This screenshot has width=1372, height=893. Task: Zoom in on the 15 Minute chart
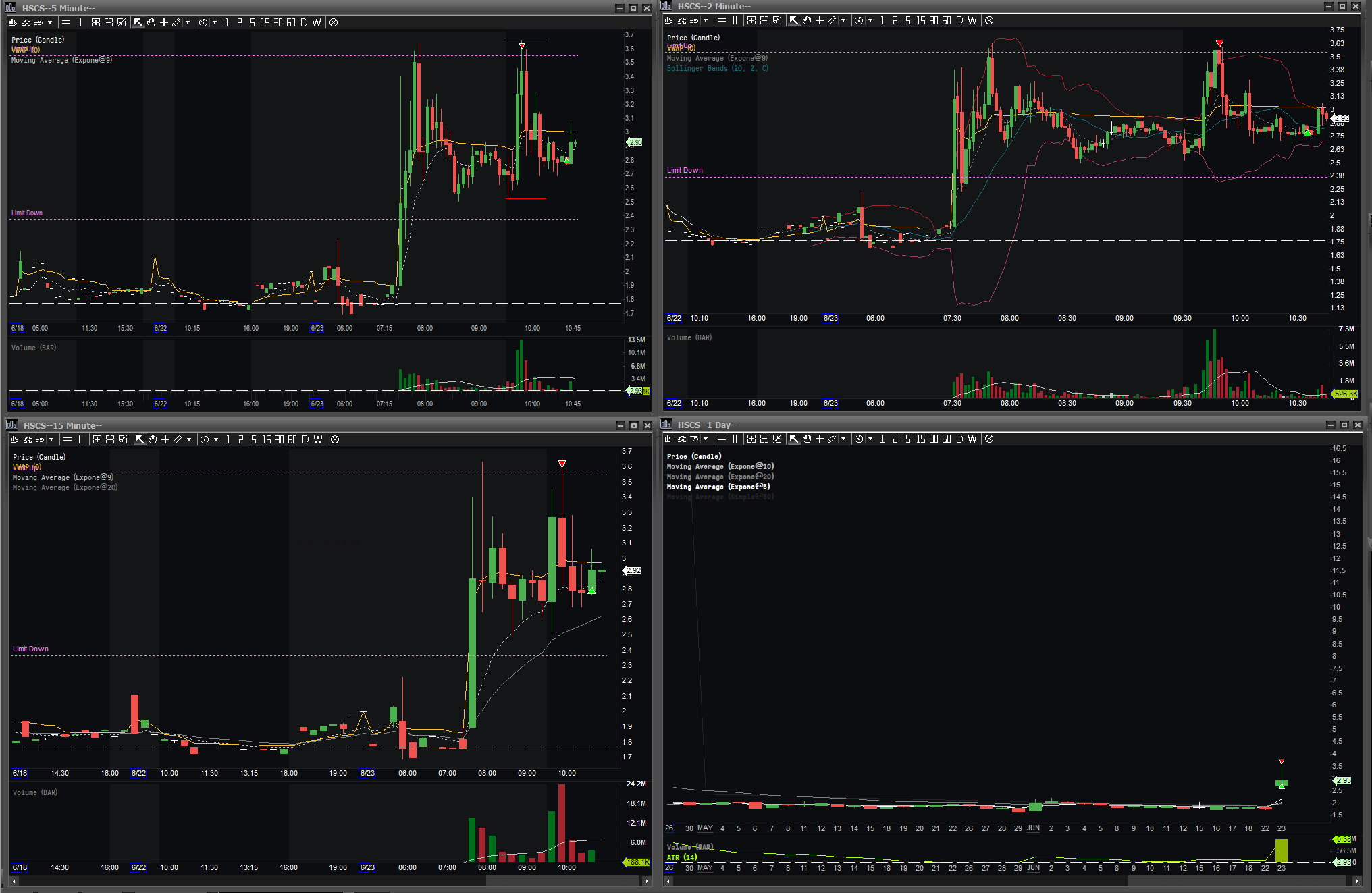[x=97, y=439]
